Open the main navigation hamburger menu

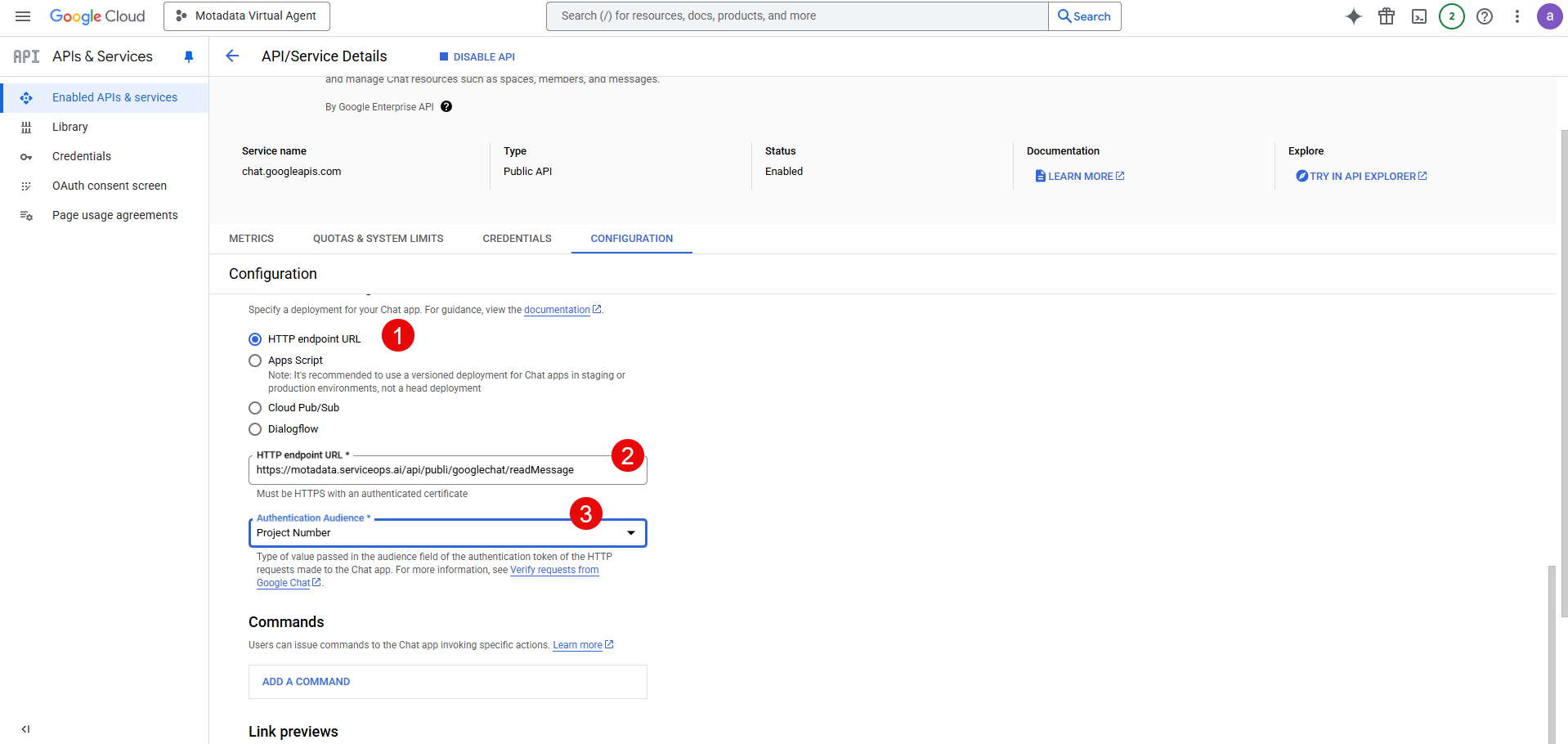coord(23,16)
